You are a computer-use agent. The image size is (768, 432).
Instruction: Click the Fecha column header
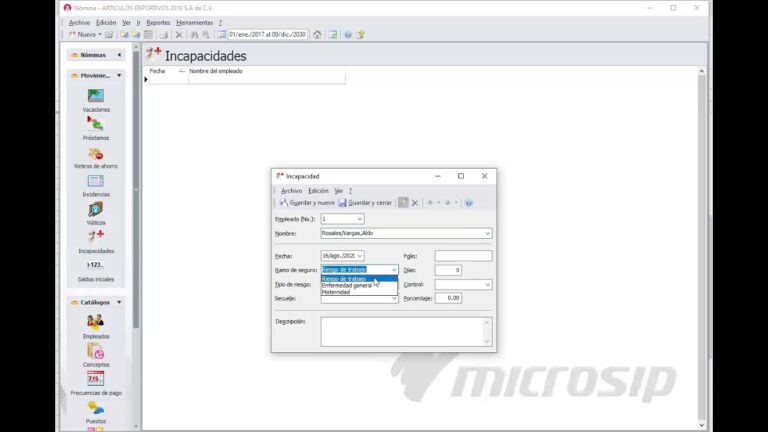(x=167, y=71)
